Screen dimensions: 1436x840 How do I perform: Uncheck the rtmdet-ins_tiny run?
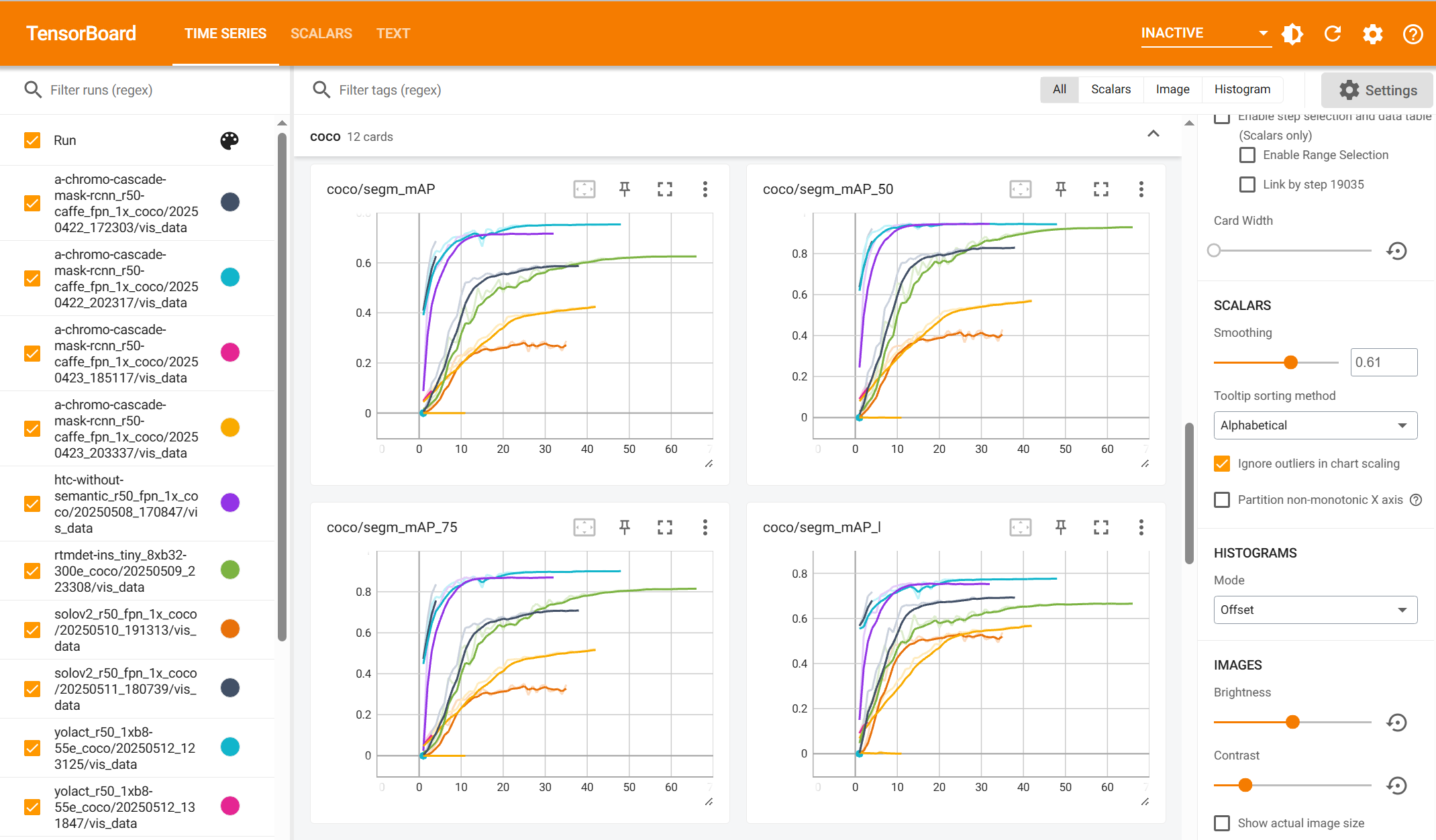[32, 571]
